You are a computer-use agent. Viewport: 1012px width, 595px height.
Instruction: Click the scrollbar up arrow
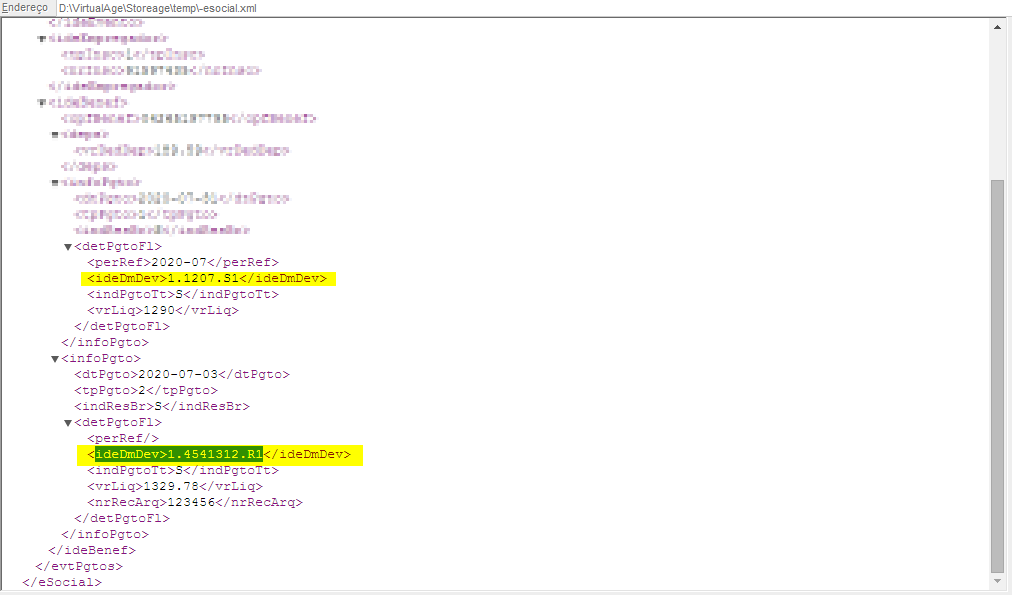[x=997, y=27]
